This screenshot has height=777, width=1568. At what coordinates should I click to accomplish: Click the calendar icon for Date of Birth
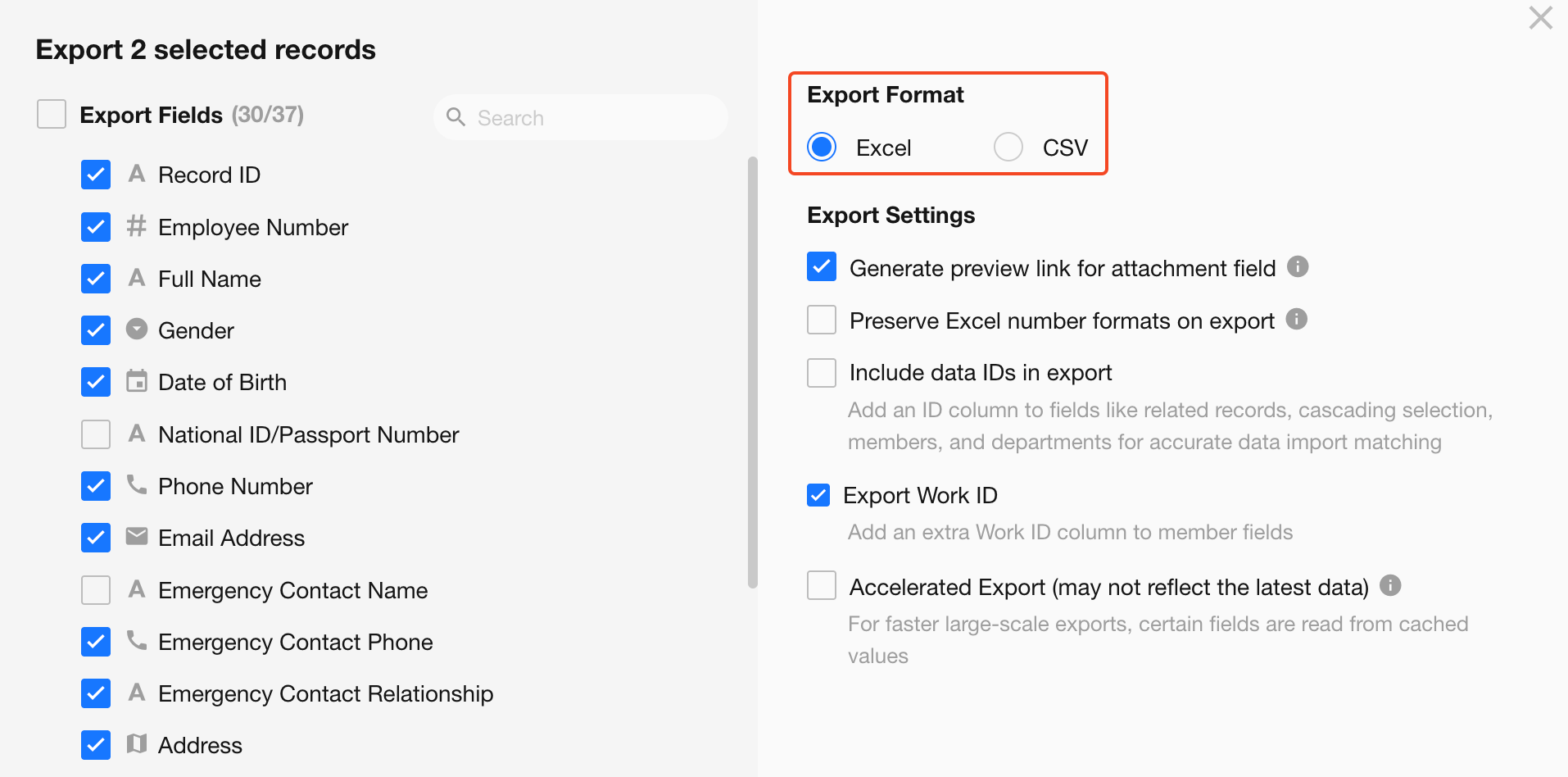pyautogui.click(x=137, y=381)
